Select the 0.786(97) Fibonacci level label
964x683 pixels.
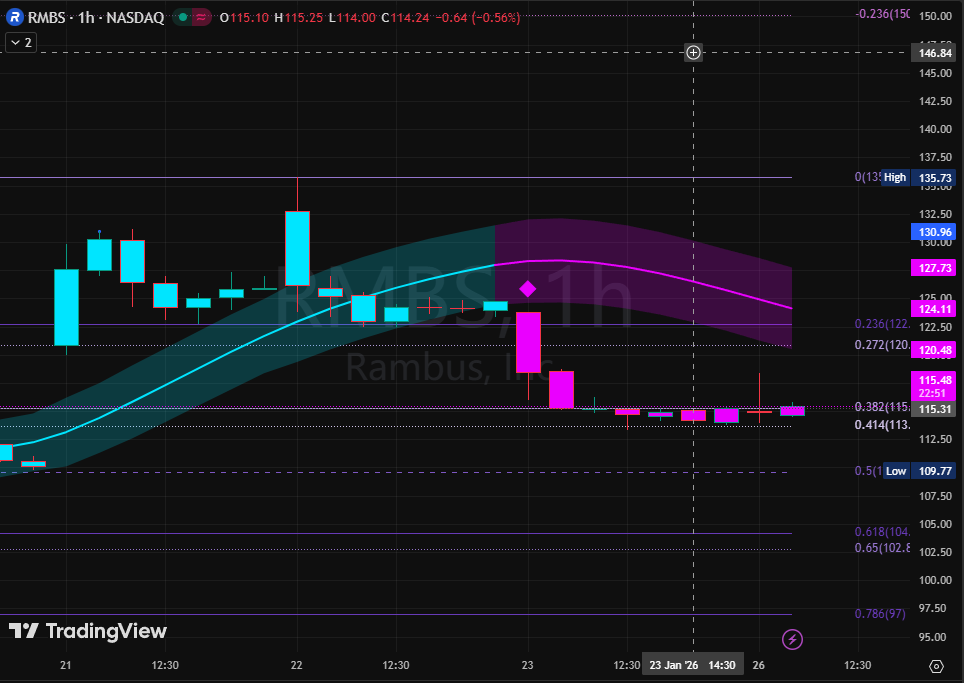tap(880, 614)
